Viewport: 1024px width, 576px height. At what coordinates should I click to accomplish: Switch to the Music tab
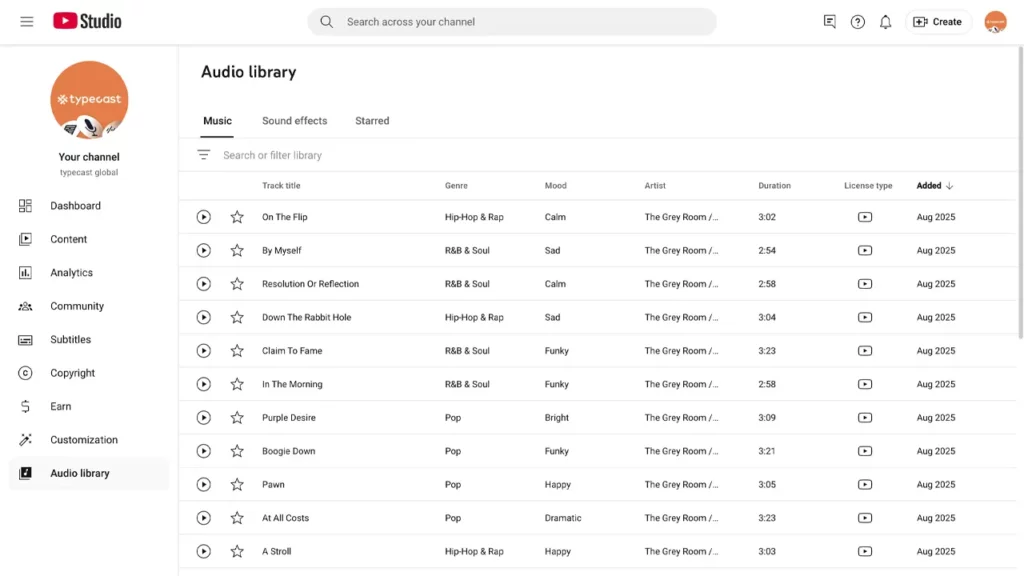[x=217, y=121]
